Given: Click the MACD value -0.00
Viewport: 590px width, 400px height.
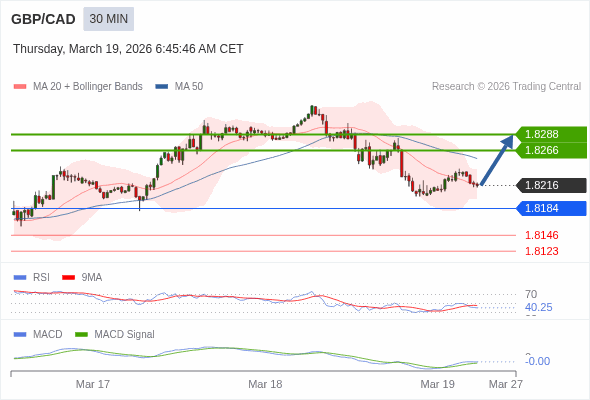Looking at the screenshot, I should tap(537, 361).
